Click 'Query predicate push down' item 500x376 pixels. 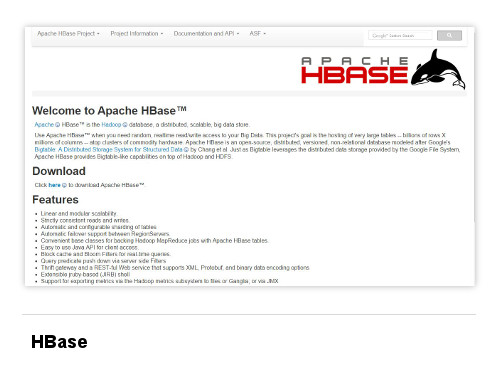click(x=103, y=261)
